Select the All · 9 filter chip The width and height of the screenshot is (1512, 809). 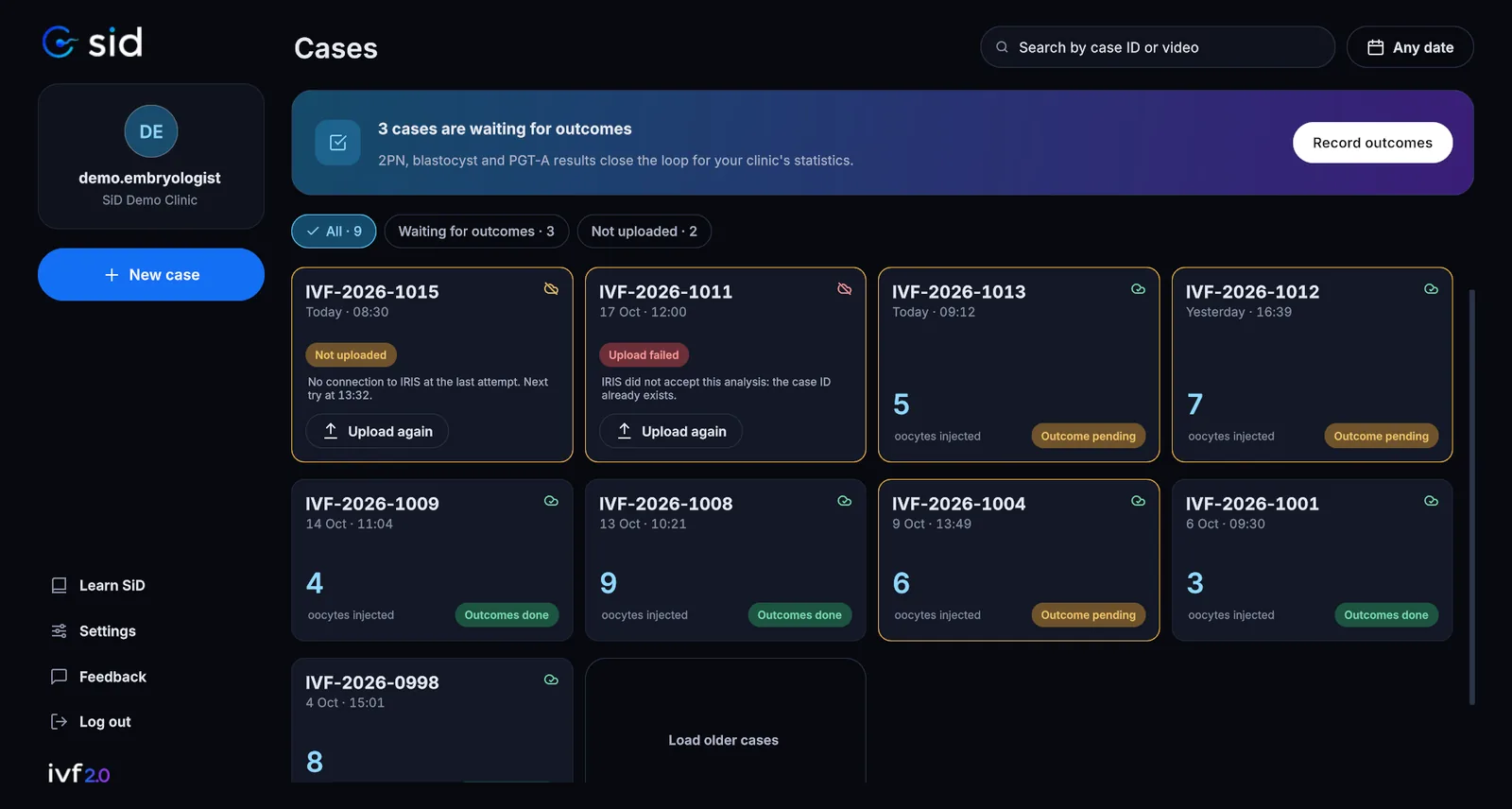334,232
